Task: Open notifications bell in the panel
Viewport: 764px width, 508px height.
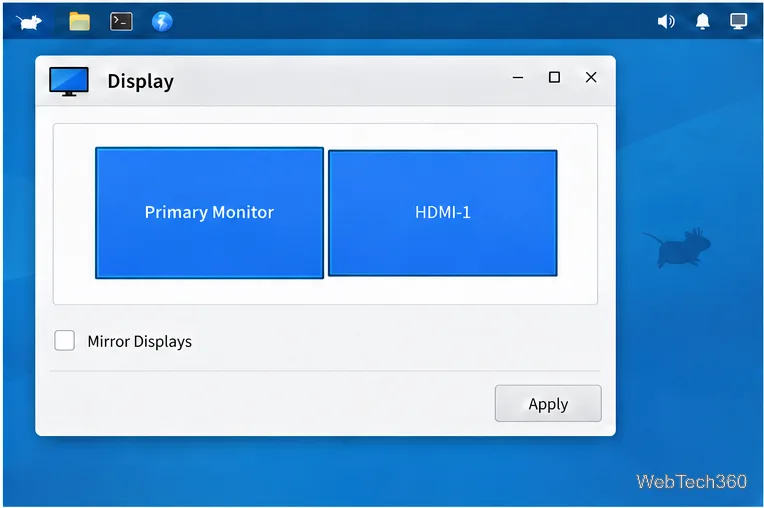Action: [x=702, y=21]
